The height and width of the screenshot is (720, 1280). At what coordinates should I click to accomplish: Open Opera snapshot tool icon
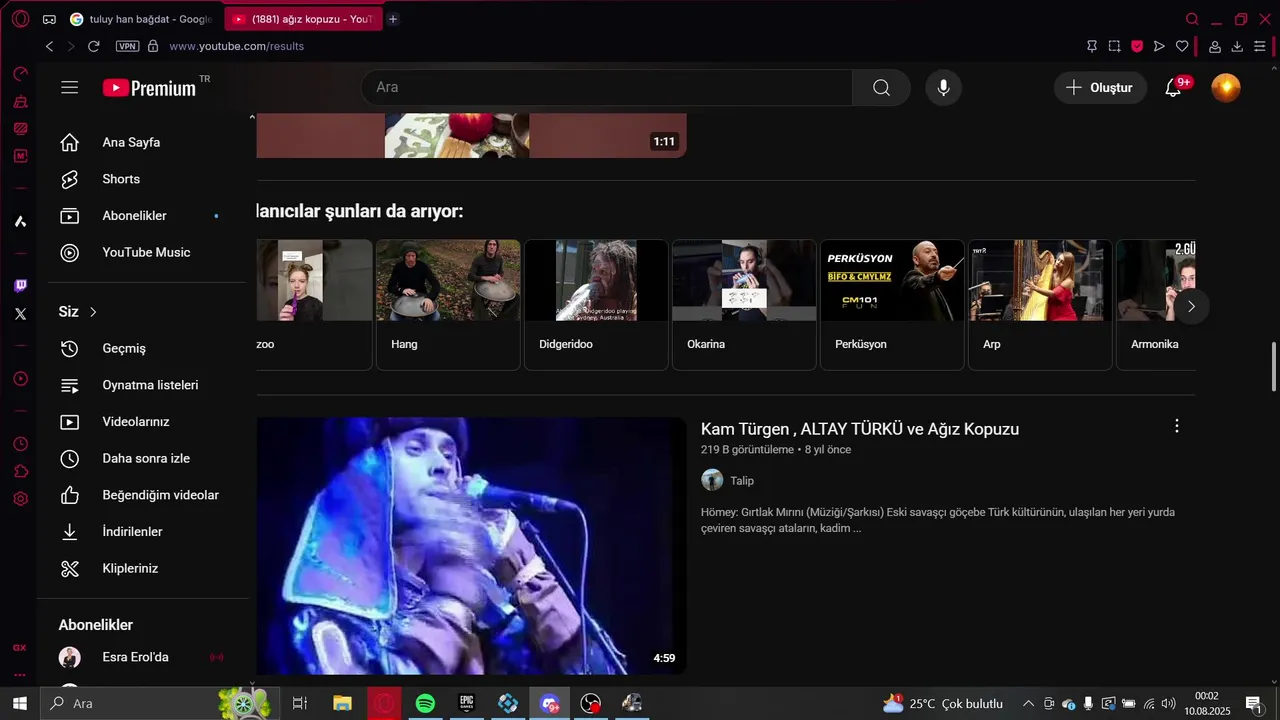pyautogui.click(x=1115, y=46)
